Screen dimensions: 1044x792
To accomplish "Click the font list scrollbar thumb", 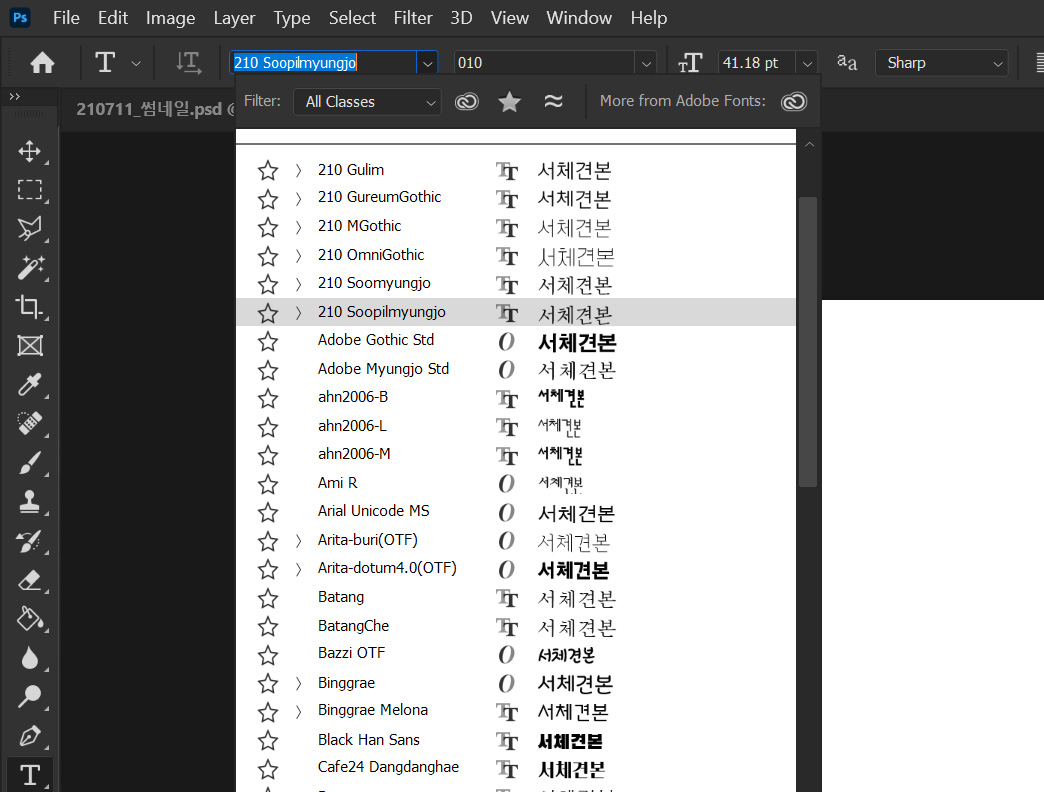I will [x=808, y=342].
